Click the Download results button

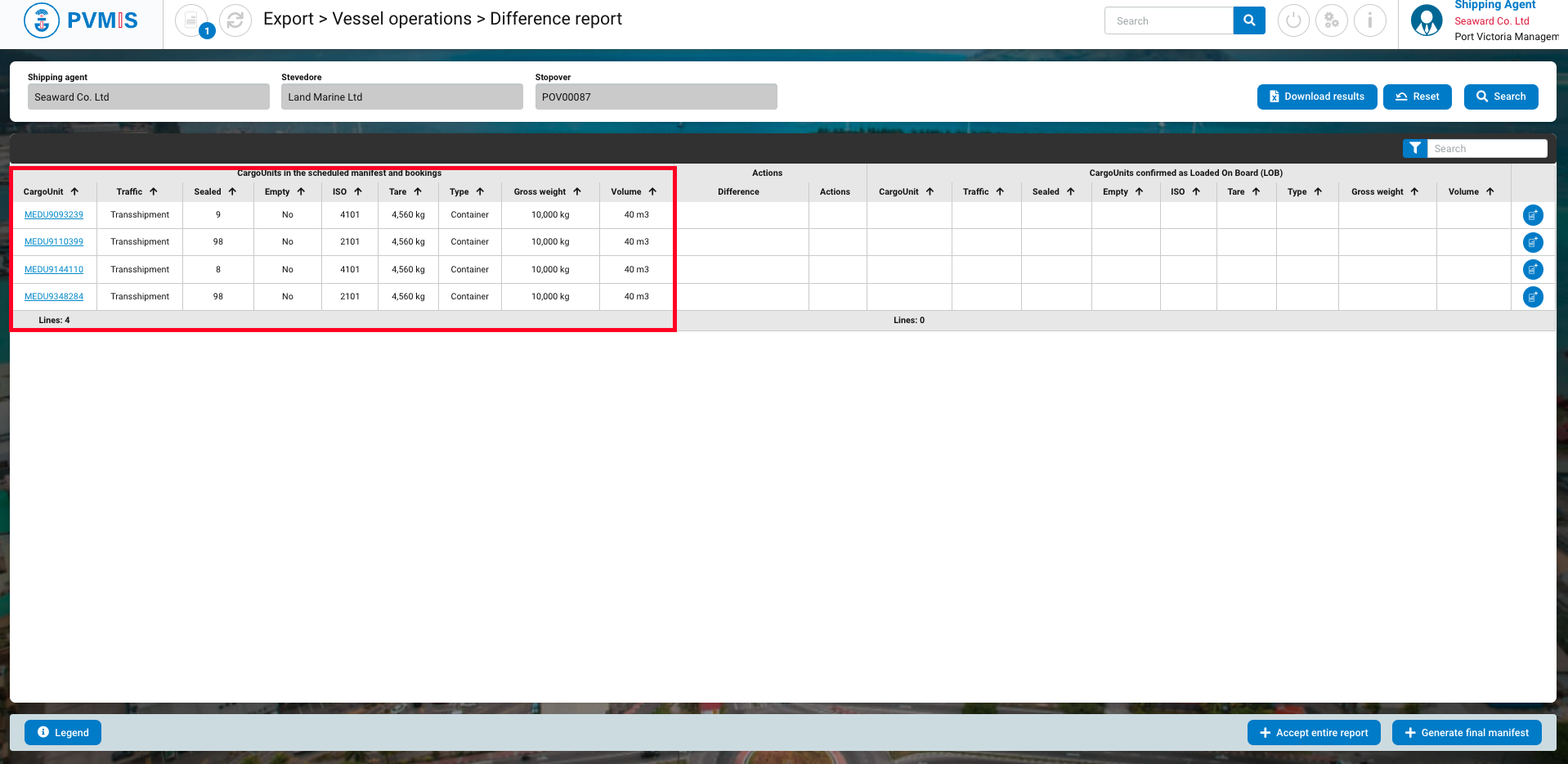(x=1316, y=97)
